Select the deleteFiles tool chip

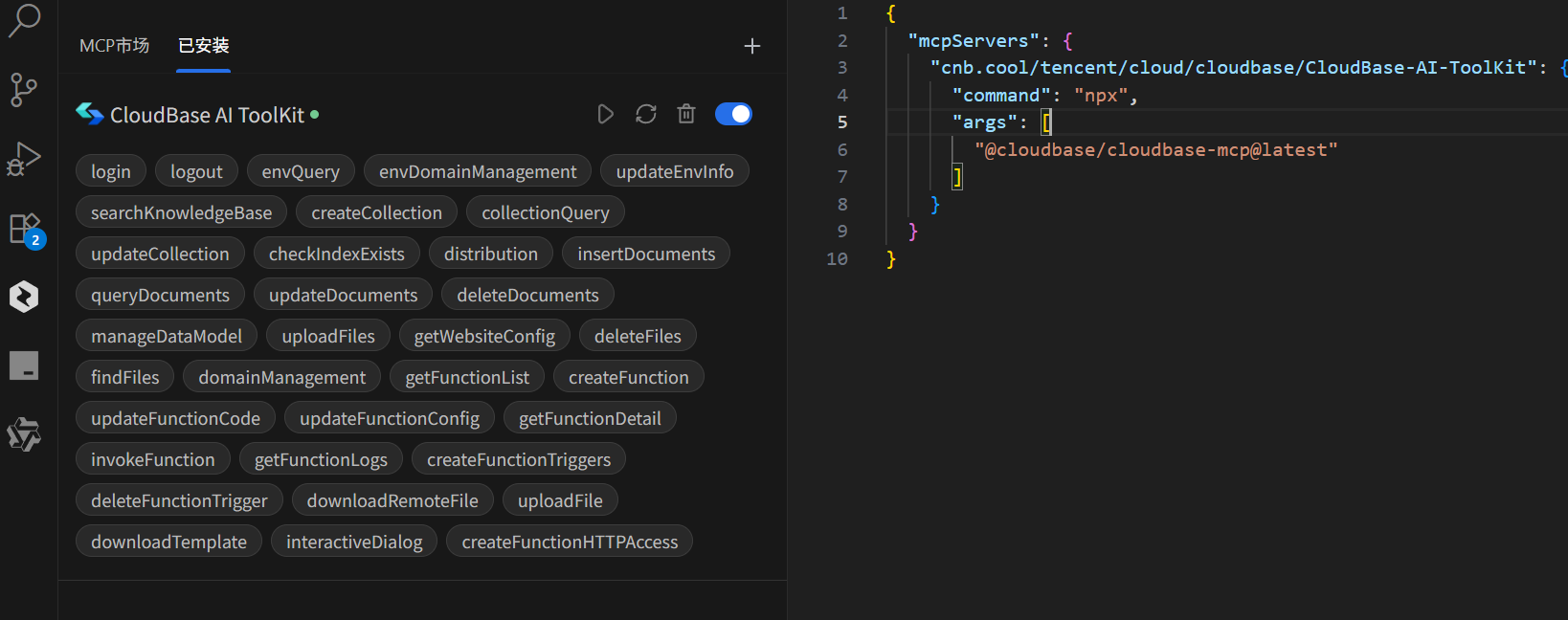[638, 336]
